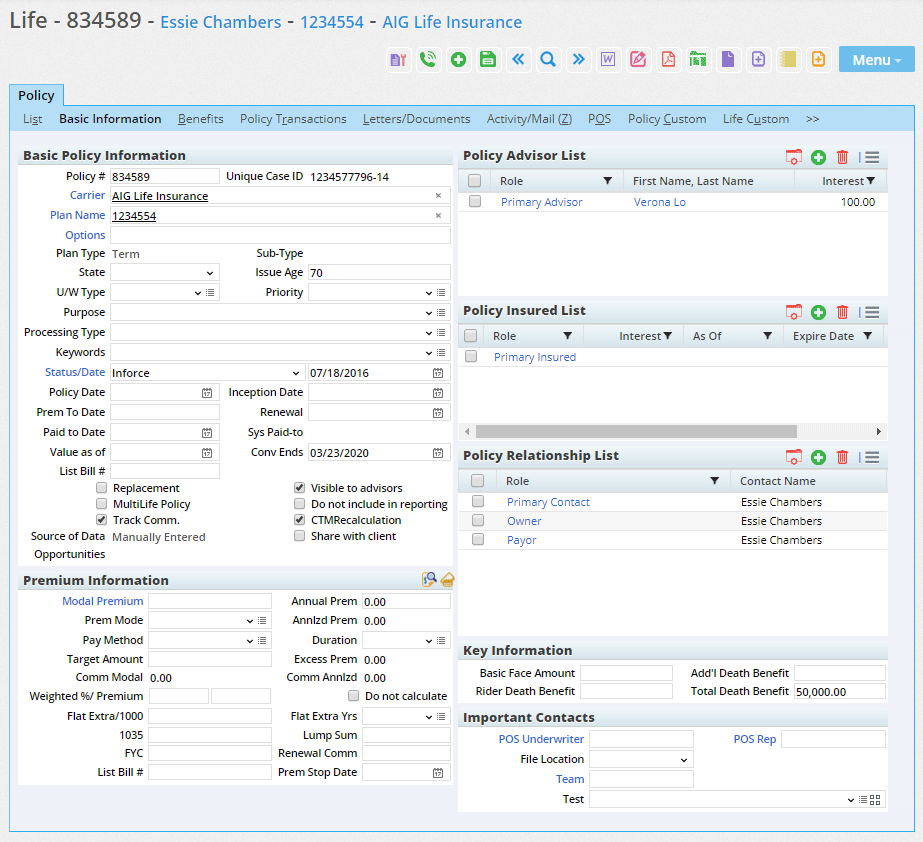Click the Verona Lo advisor link
This screenshot has height=842, width=923.
659,202
